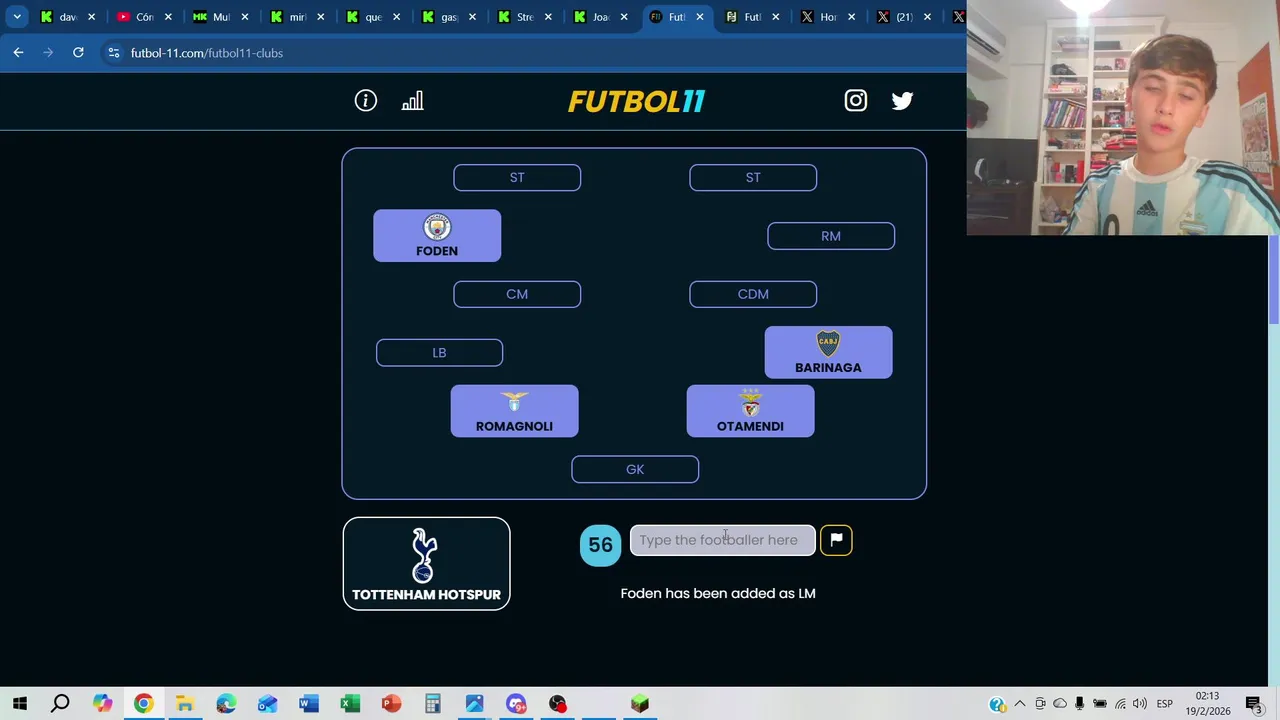Reload the page with refresh button
Viewport: 1280px width, 720px height.
[x=78, y=52]
